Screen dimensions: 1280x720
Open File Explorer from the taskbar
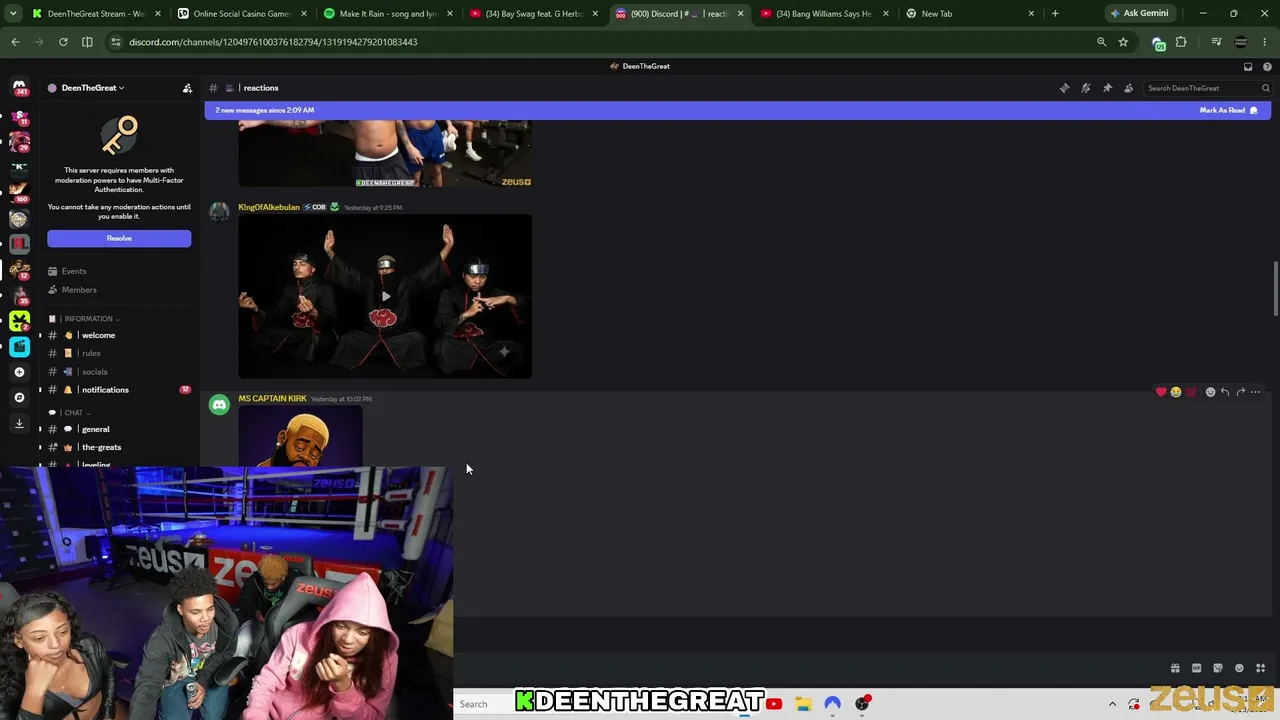[x=803, y=704]
